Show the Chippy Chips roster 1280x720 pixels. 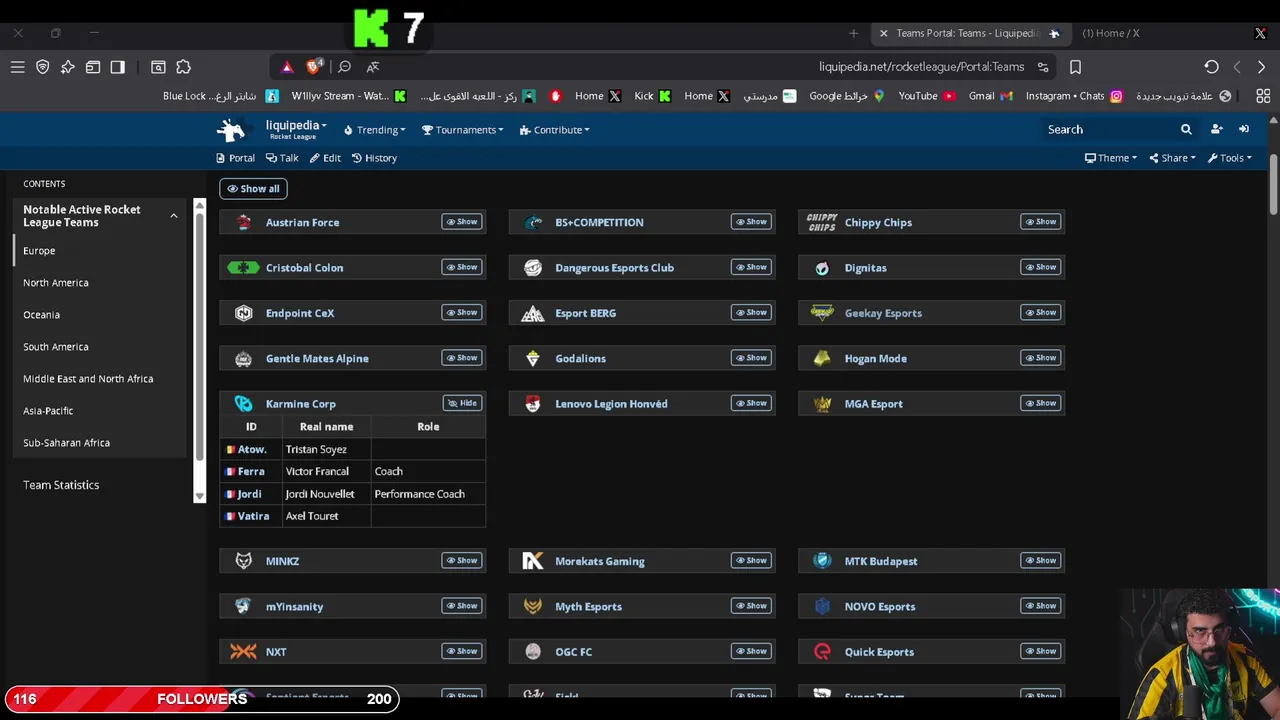1041,222
